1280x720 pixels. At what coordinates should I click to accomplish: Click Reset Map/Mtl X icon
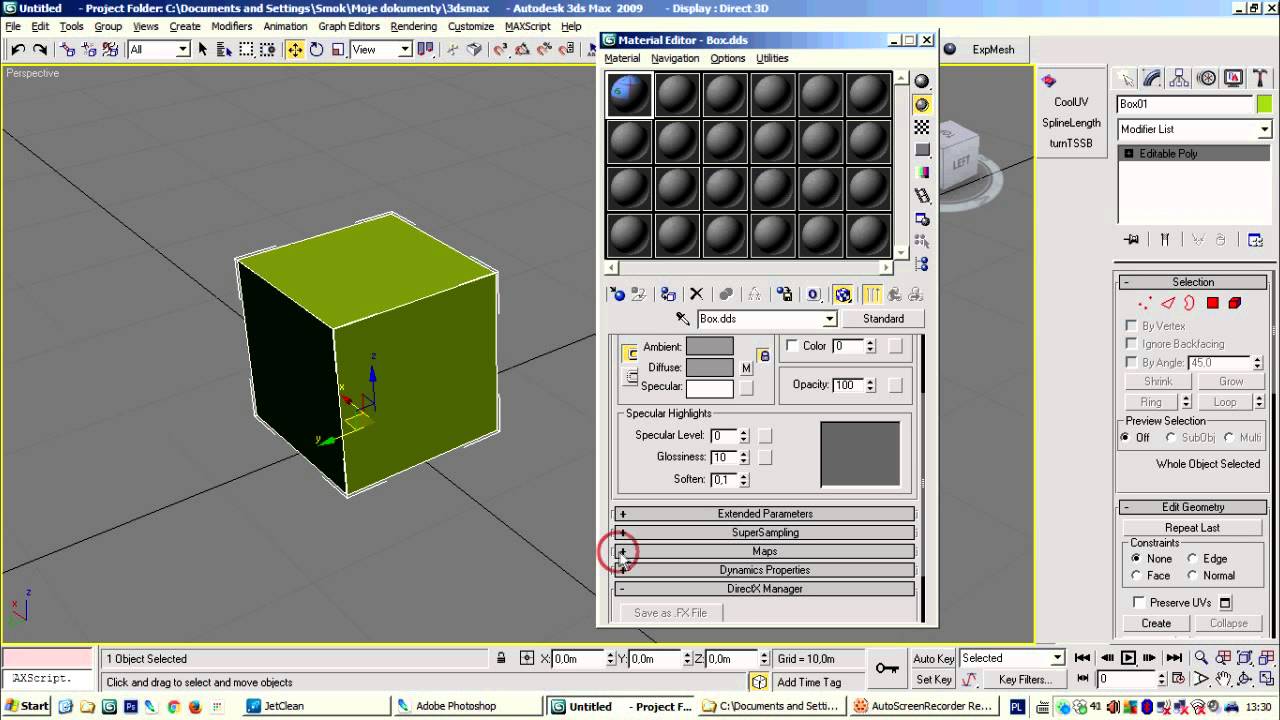(696, 294)
